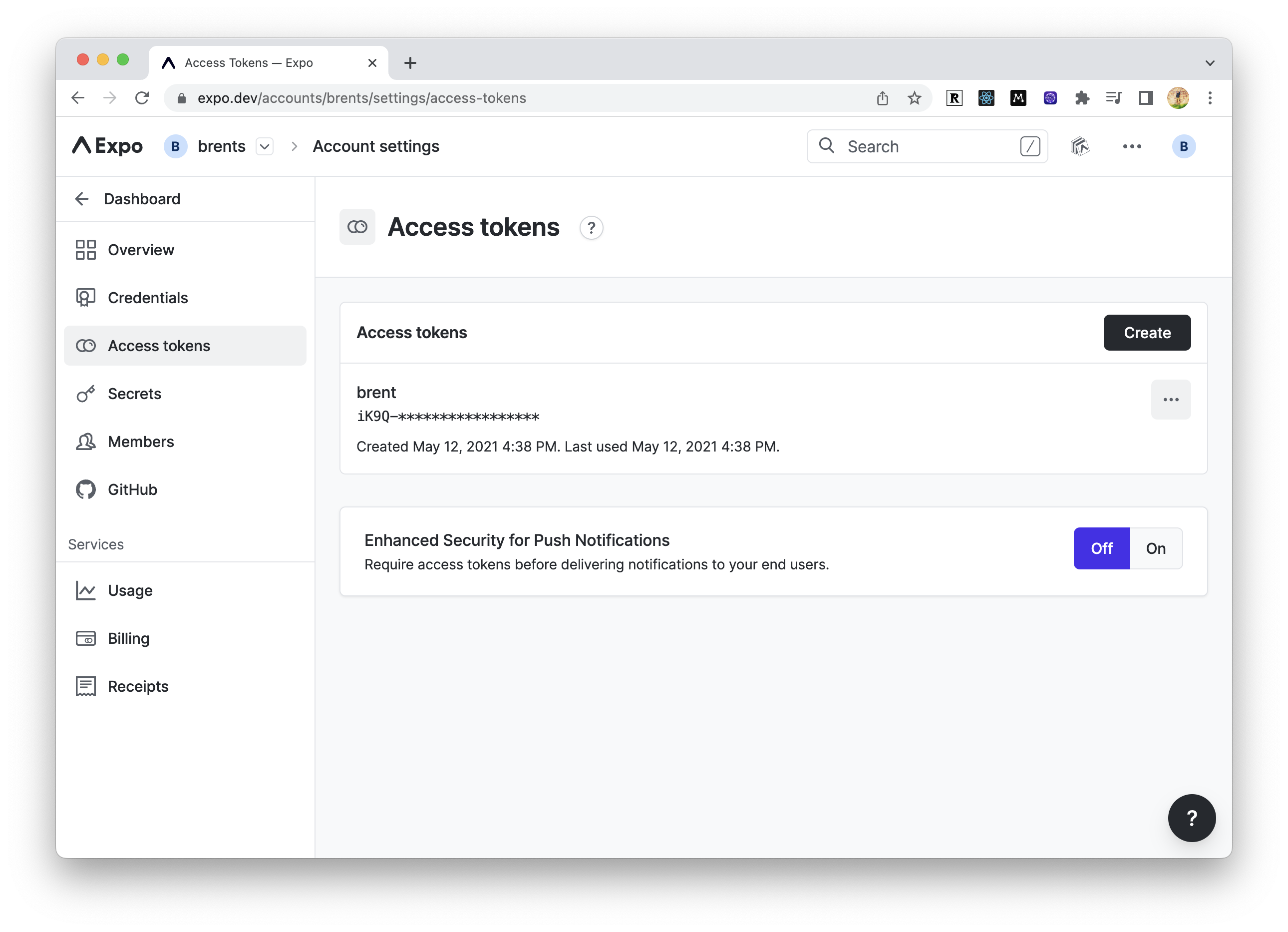Click the lock site info icon
The width and height of the screenshot is (1288, 932).
(182, 98)
